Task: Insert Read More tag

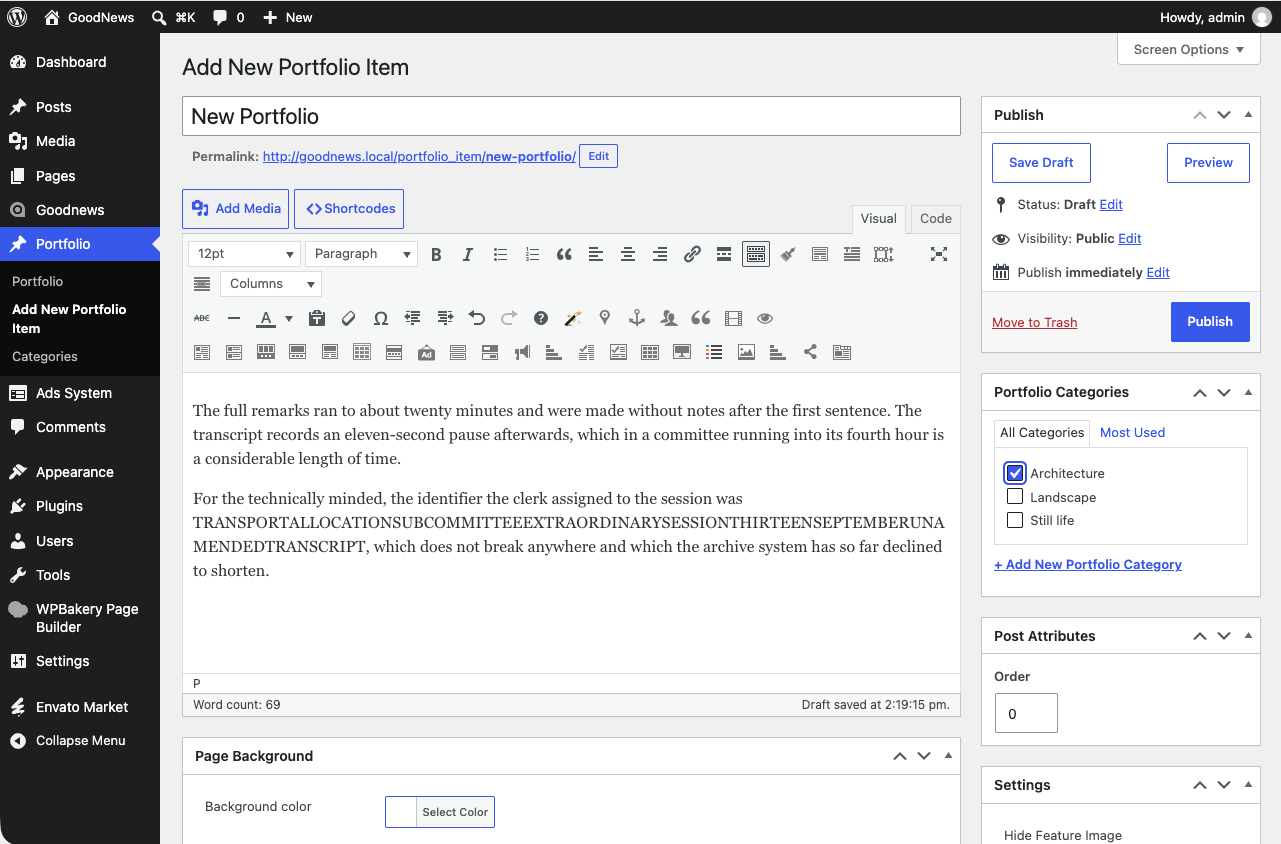Action: click(x=724, y=254)
